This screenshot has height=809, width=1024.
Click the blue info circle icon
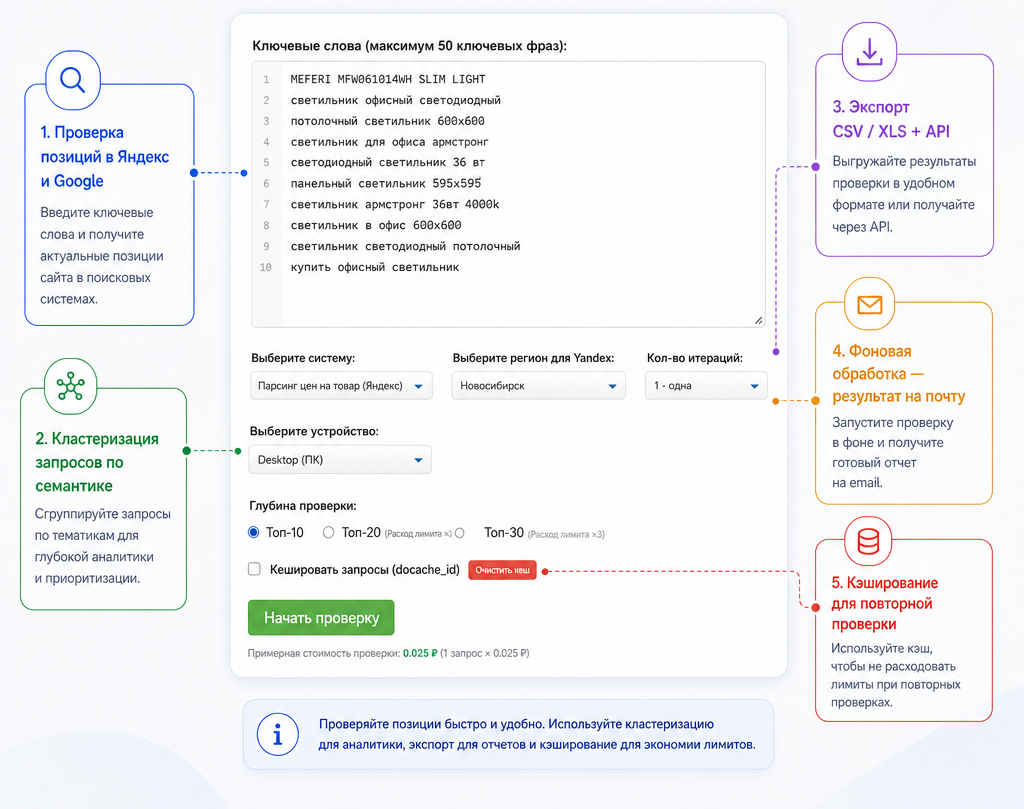tap(278, 735)
